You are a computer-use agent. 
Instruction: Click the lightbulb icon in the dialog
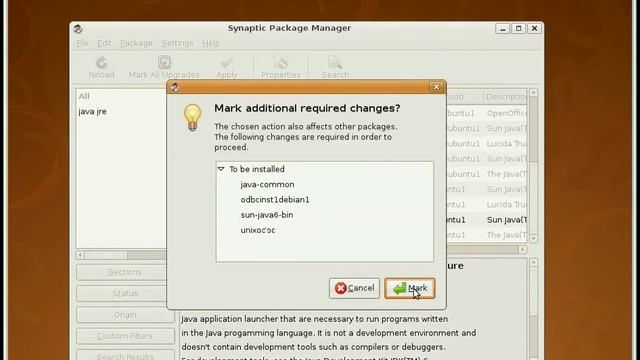pos(192,118)
